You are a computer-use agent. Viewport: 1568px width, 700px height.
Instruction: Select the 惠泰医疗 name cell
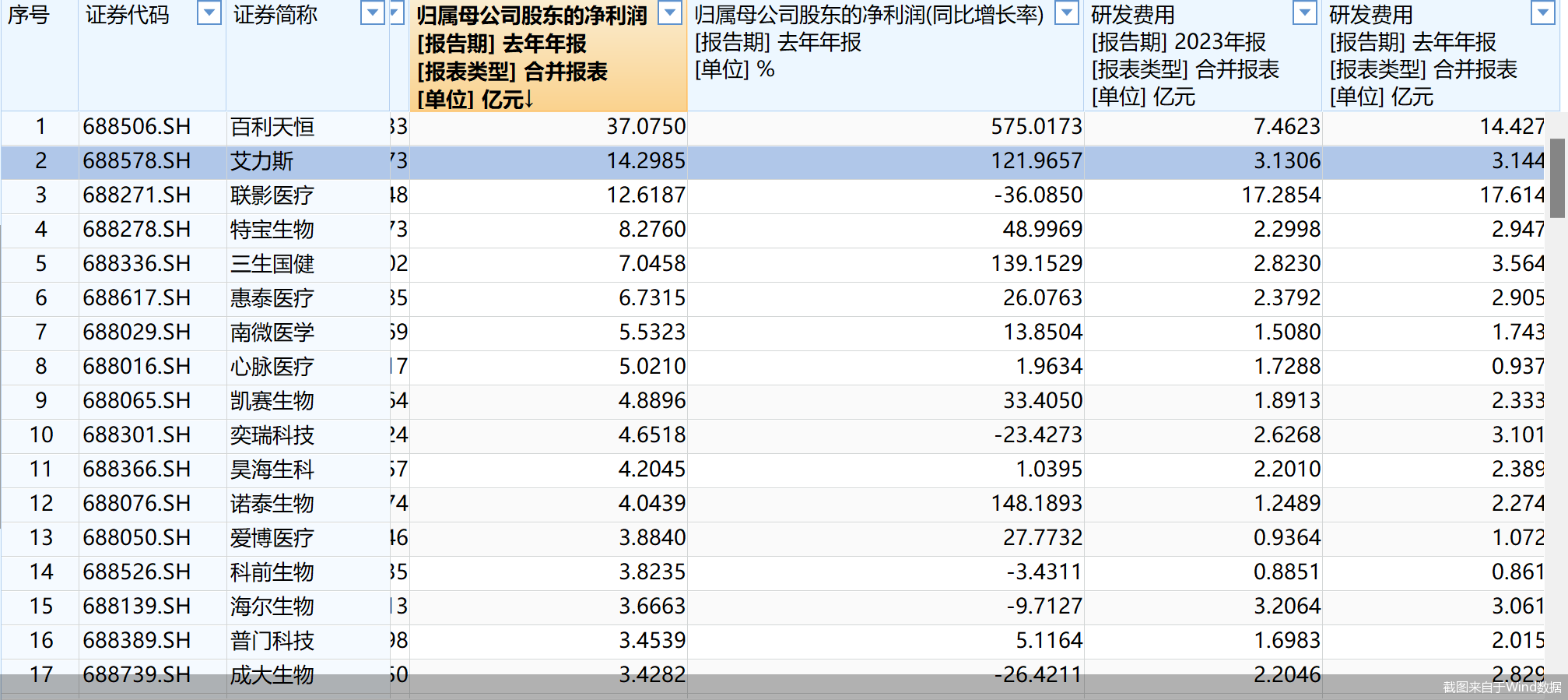(x=272, y=298)
